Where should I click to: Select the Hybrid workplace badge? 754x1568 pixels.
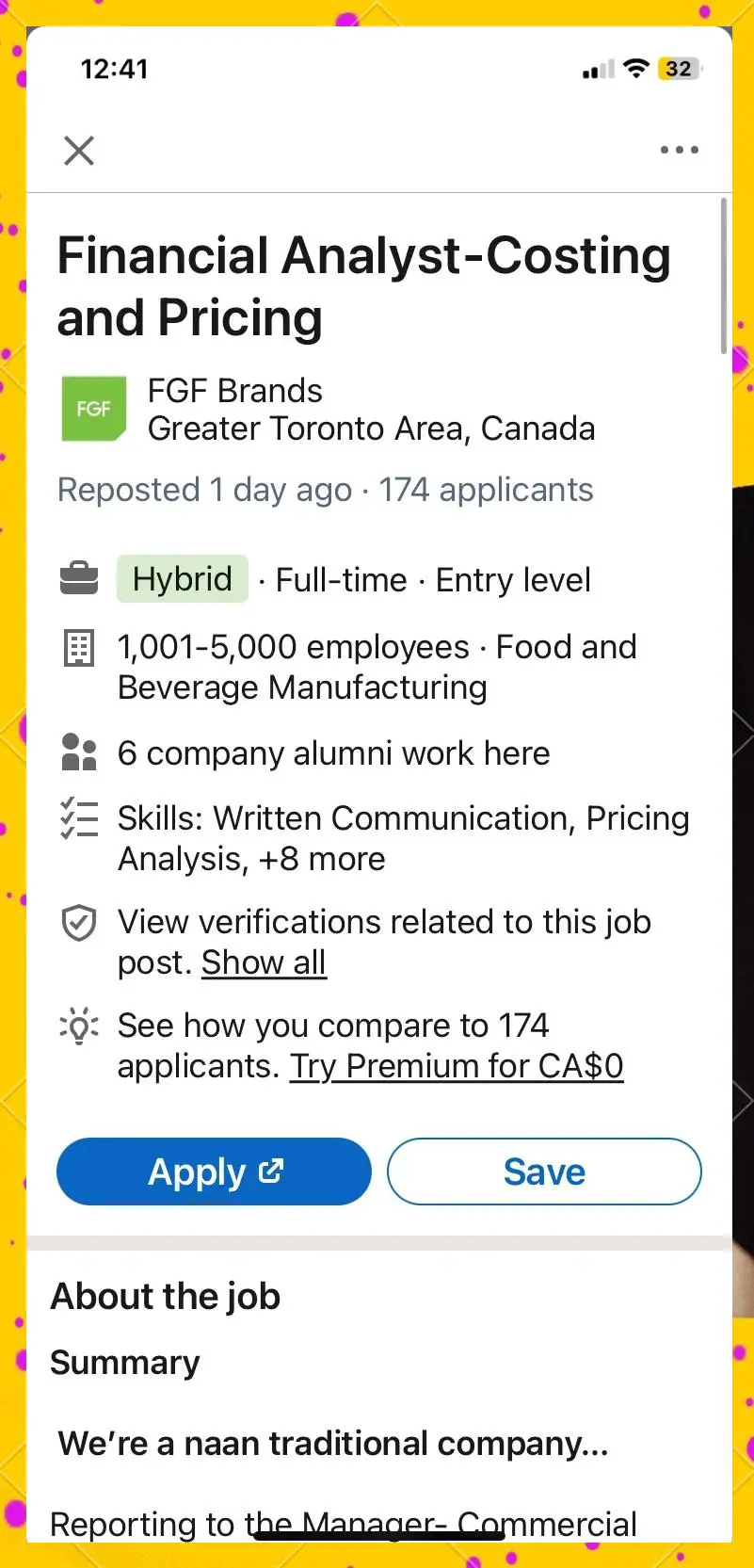click(183, 579)
